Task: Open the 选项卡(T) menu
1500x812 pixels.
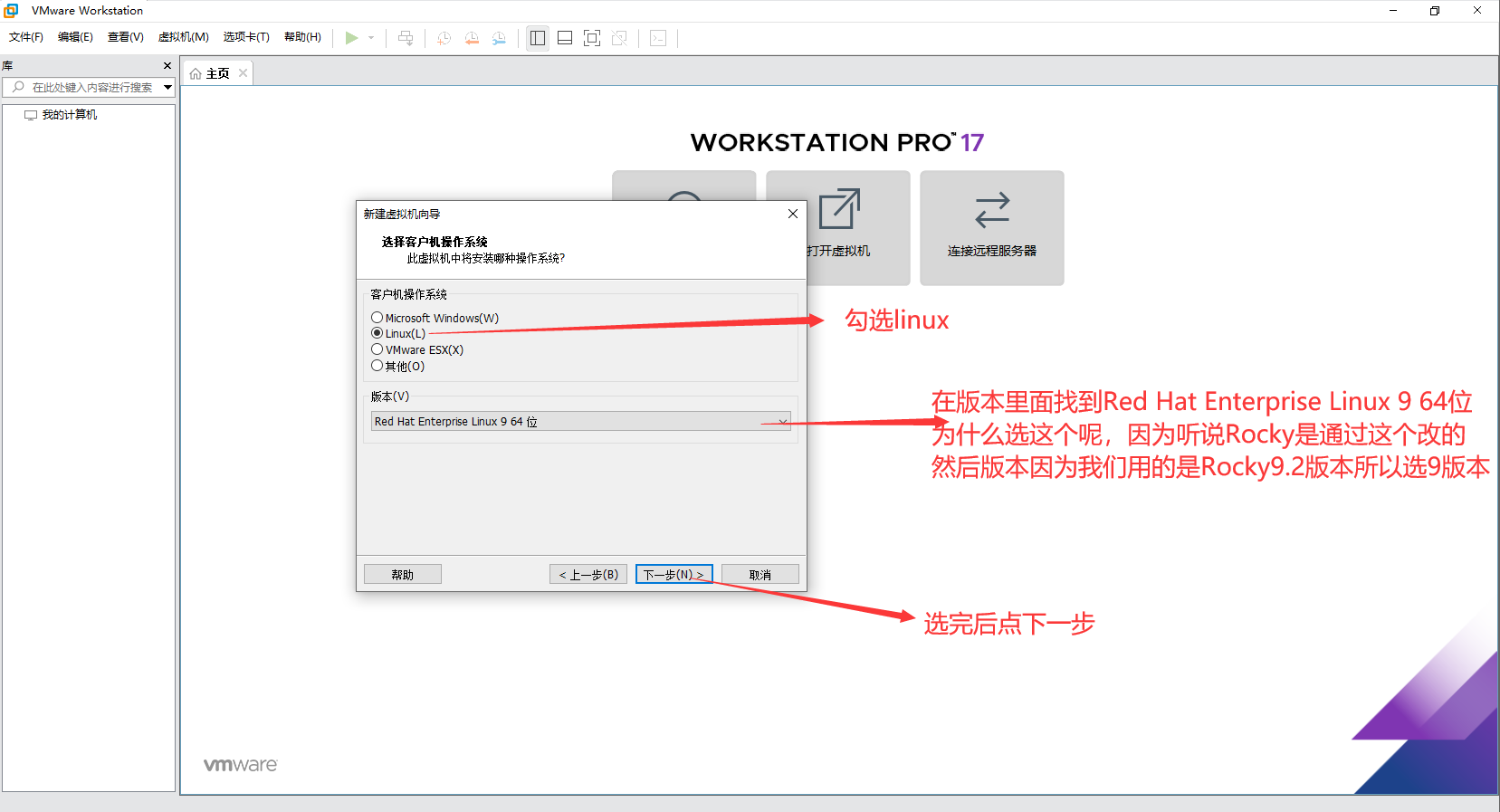Action: (246, 37)
